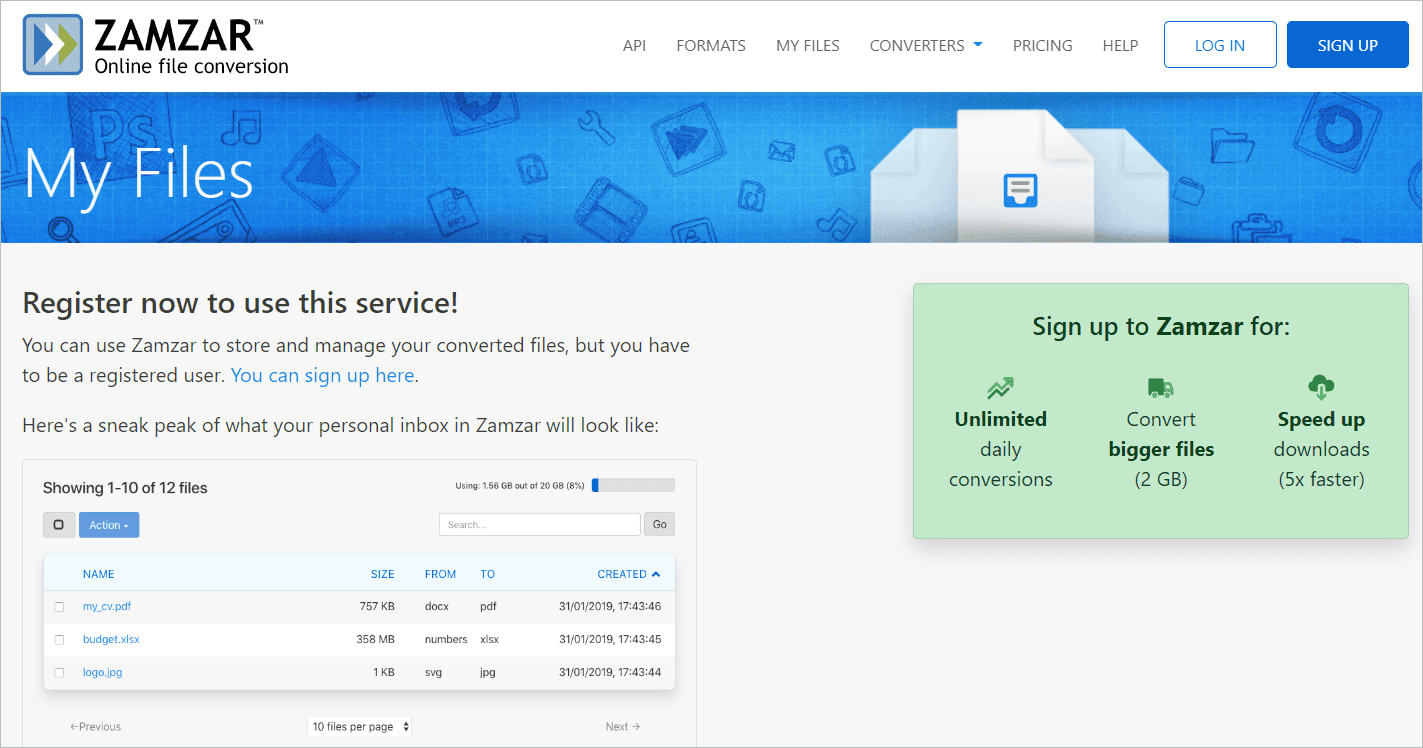Open the API page
The width and height of the screenshot is (1423, 748).
coord(634,46)
